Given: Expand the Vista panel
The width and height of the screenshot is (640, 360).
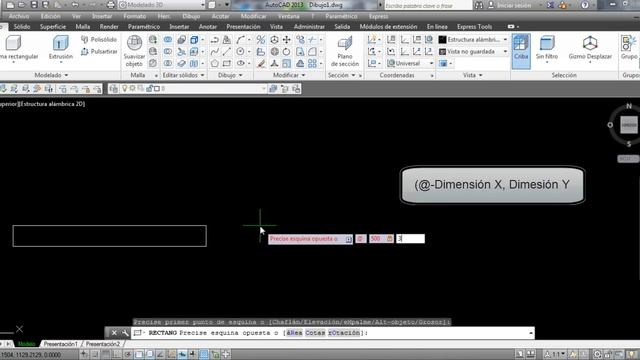Looking at the screenshot, I should point(473,75).
